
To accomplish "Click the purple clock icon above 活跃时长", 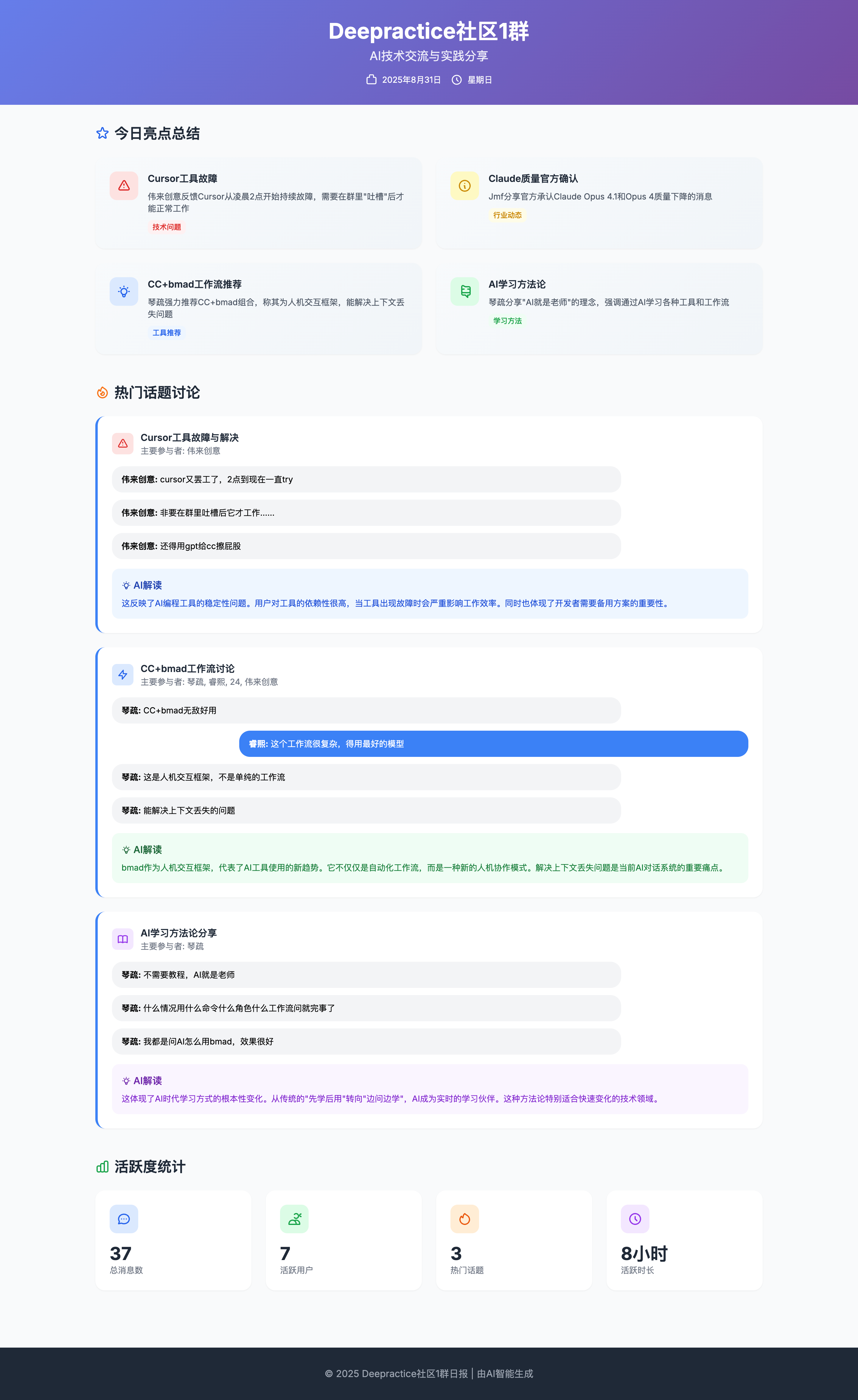I will click(x=635, y=1219).
